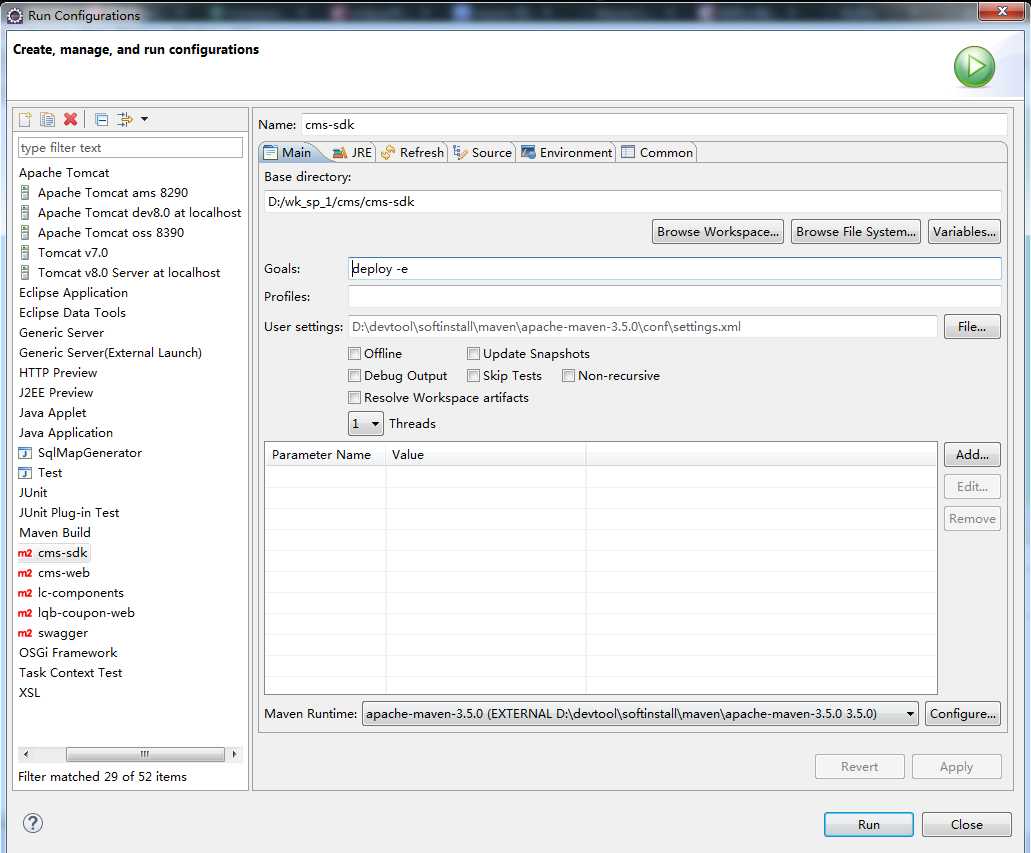Click the Variables button
This screenshot has width=1031, height=853.
pyautogui.click(x=964, y=232)
